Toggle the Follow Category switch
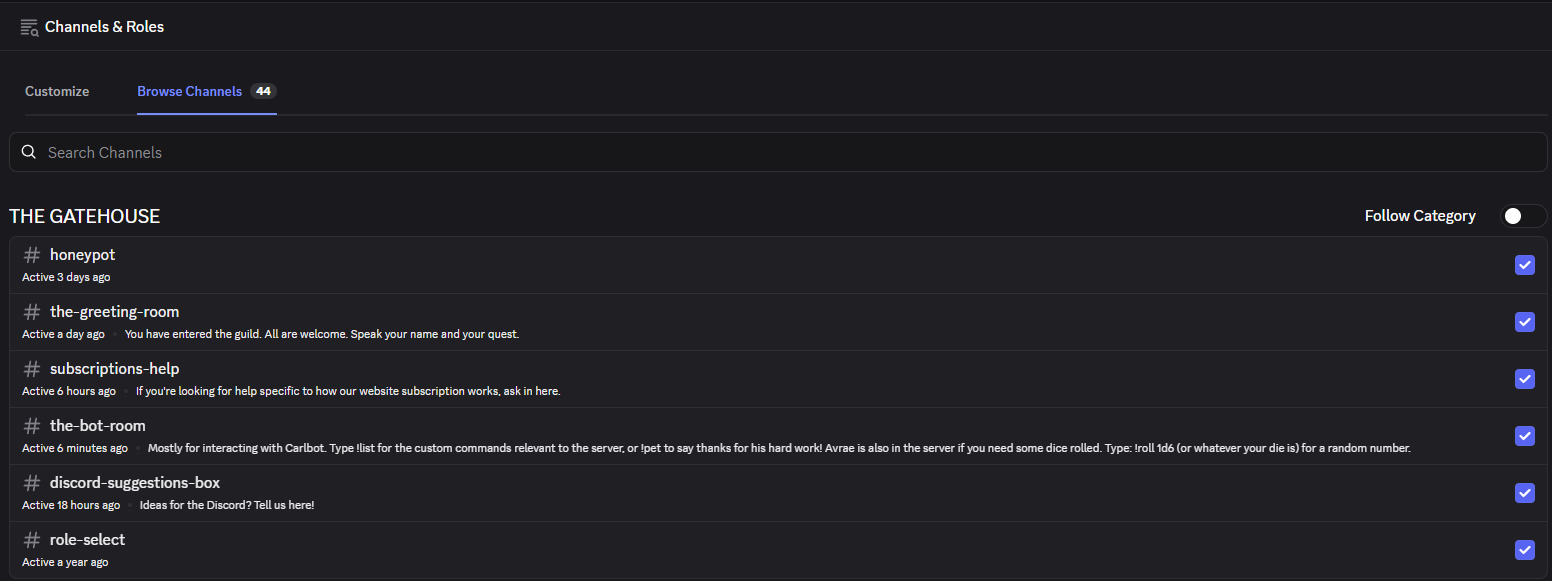 [x=1523, y=216]
